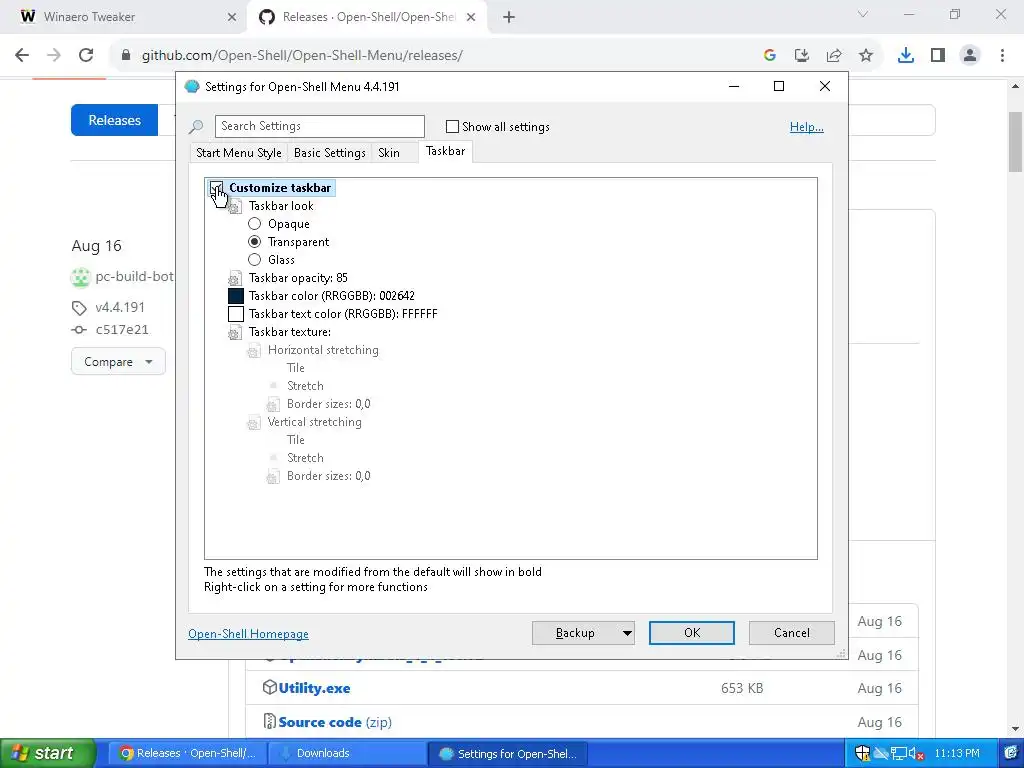Switch to the Basic Settings tab
This screenshot has width=1024, height=768.
329,153
